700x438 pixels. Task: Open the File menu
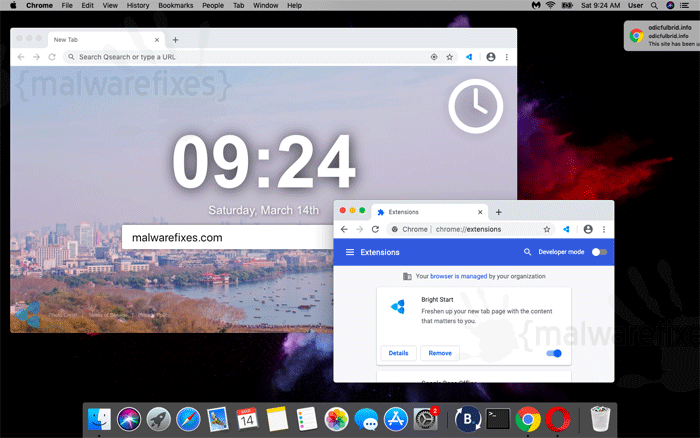[67, 5]
